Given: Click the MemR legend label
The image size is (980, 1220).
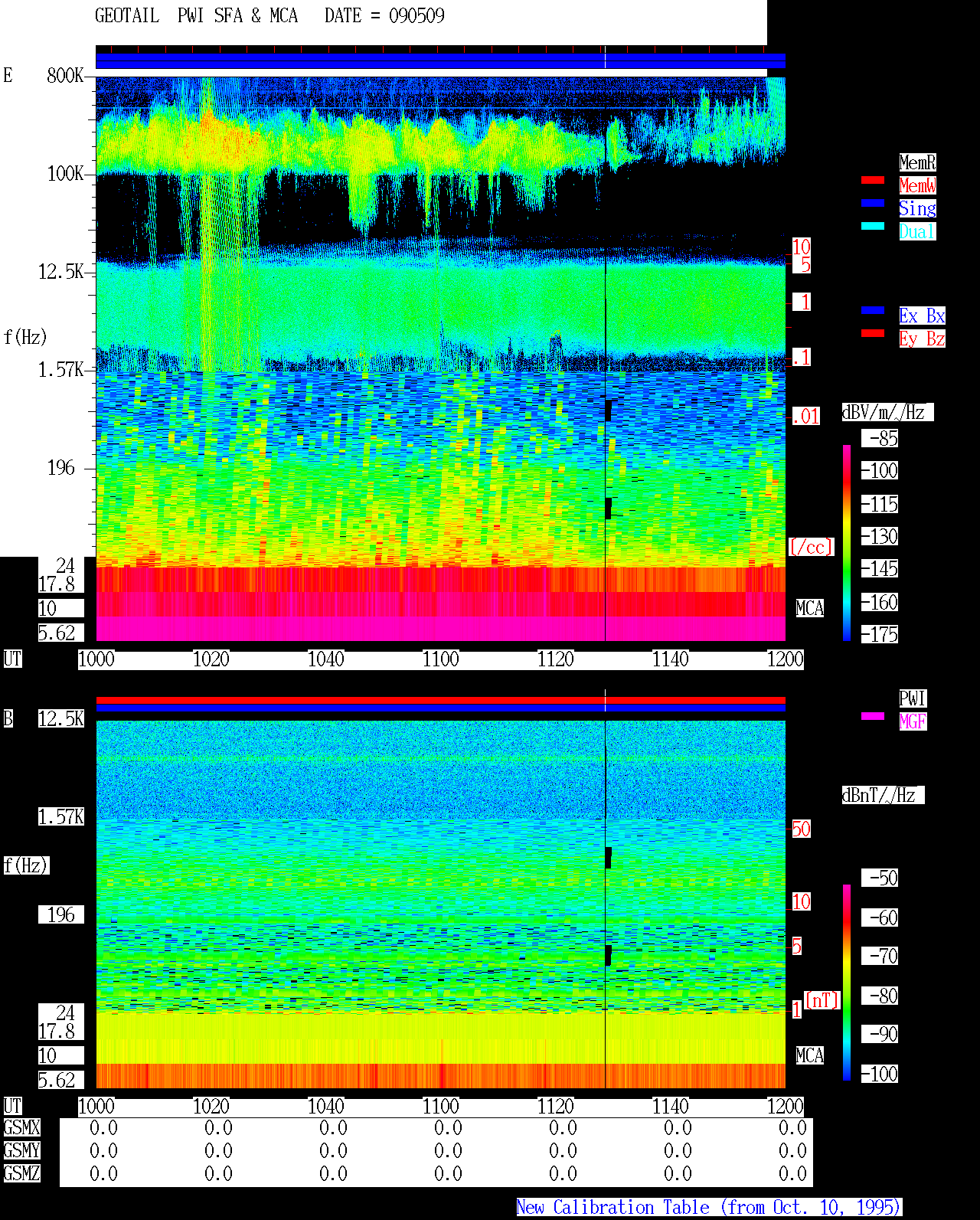Looking at the screenshot, I should pos(917,162).
